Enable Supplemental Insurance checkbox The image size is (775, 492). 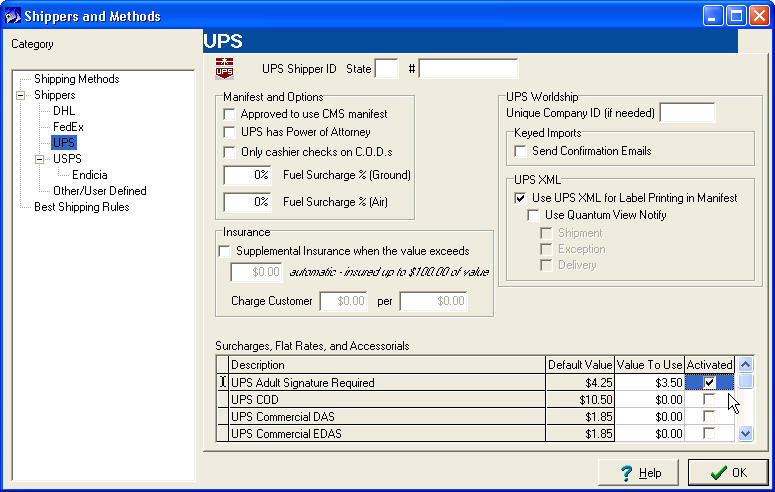tap(224, 251)
